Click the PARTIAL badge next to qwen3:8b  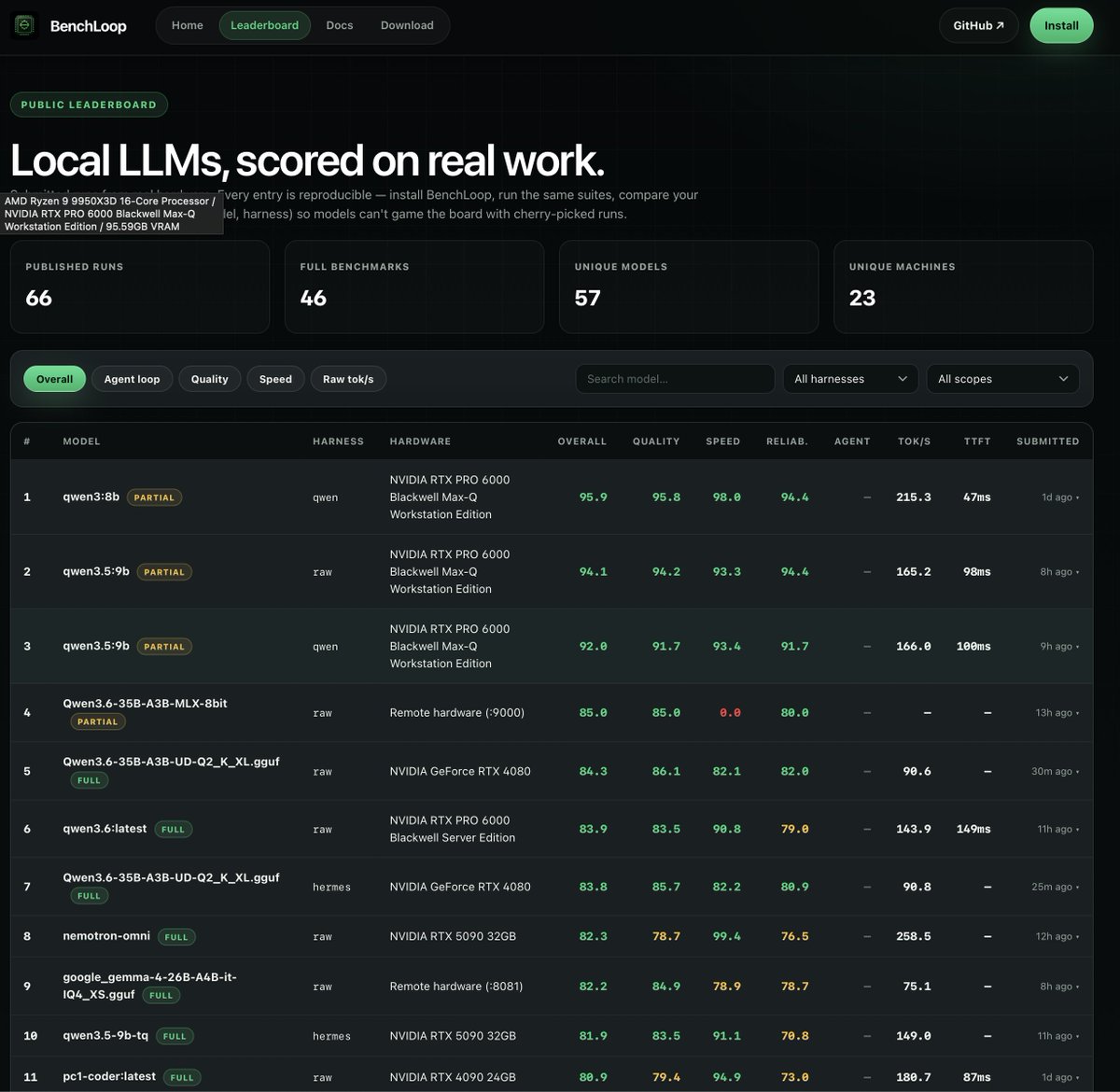point(154,497)
